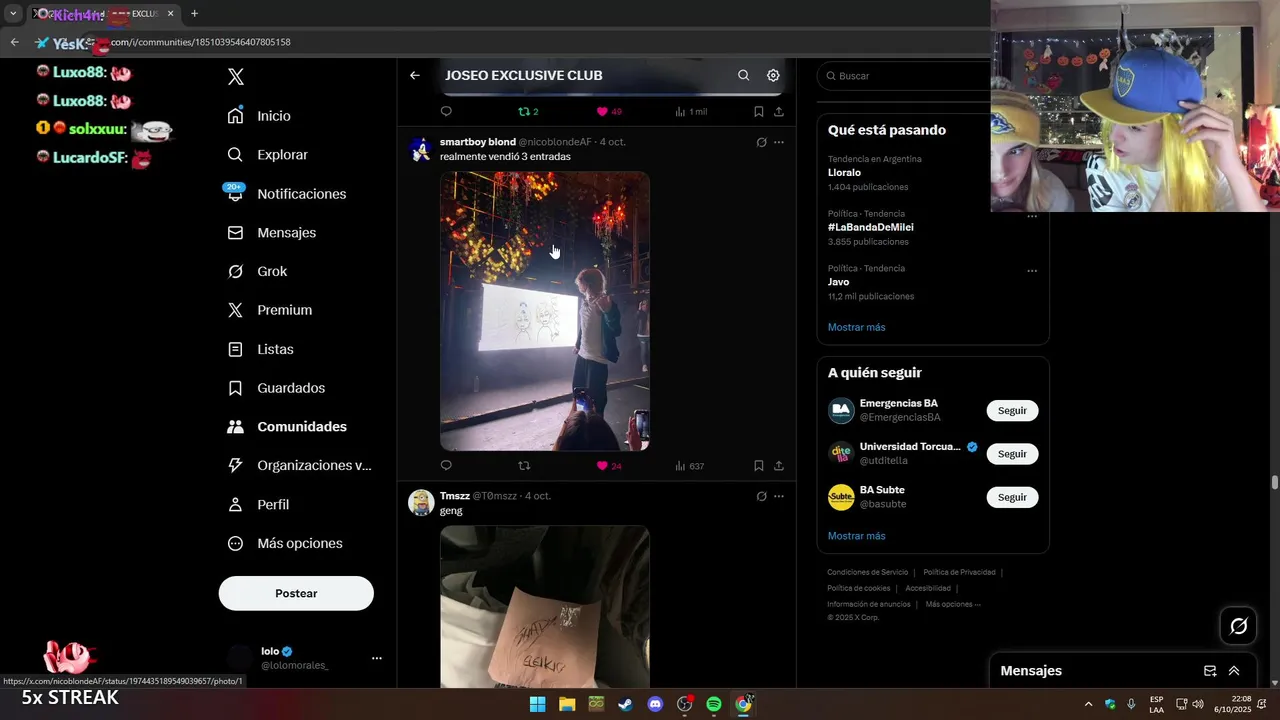Screen dimensions: 1280x720
Task: Open #LaBandaDeMilei trending topic
Action: click(871, 228)
